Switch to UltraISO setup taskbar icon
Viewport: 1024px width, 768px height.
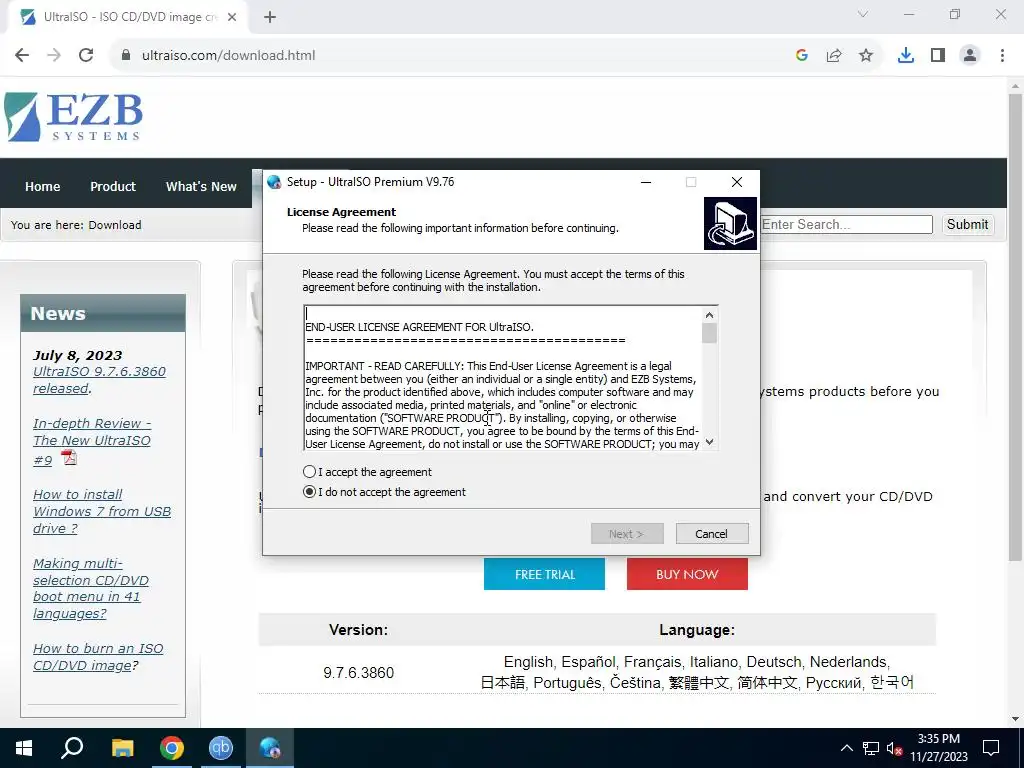270,748
